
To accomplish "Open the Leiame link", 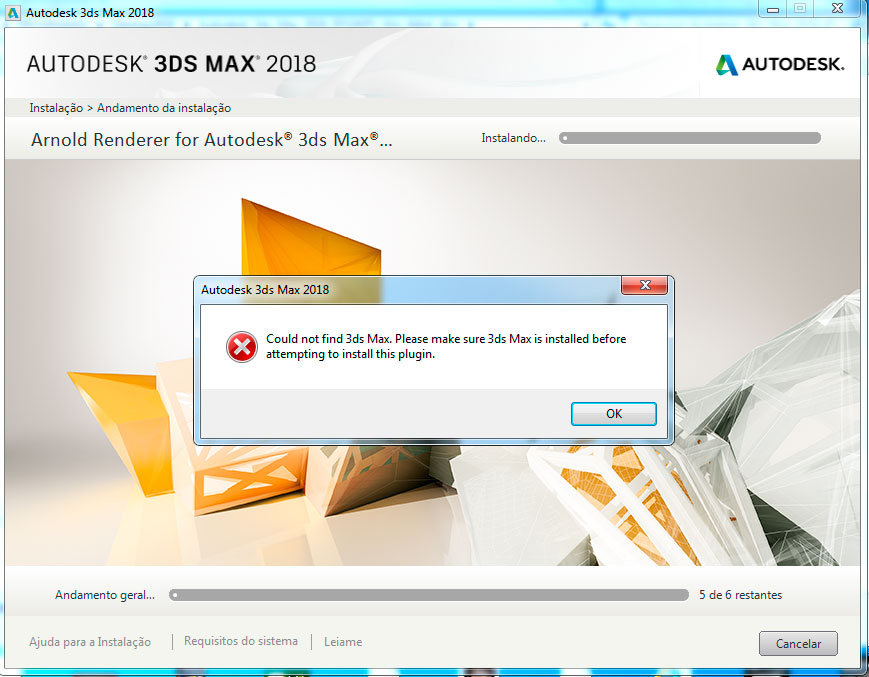I will [x=343, y=642].
